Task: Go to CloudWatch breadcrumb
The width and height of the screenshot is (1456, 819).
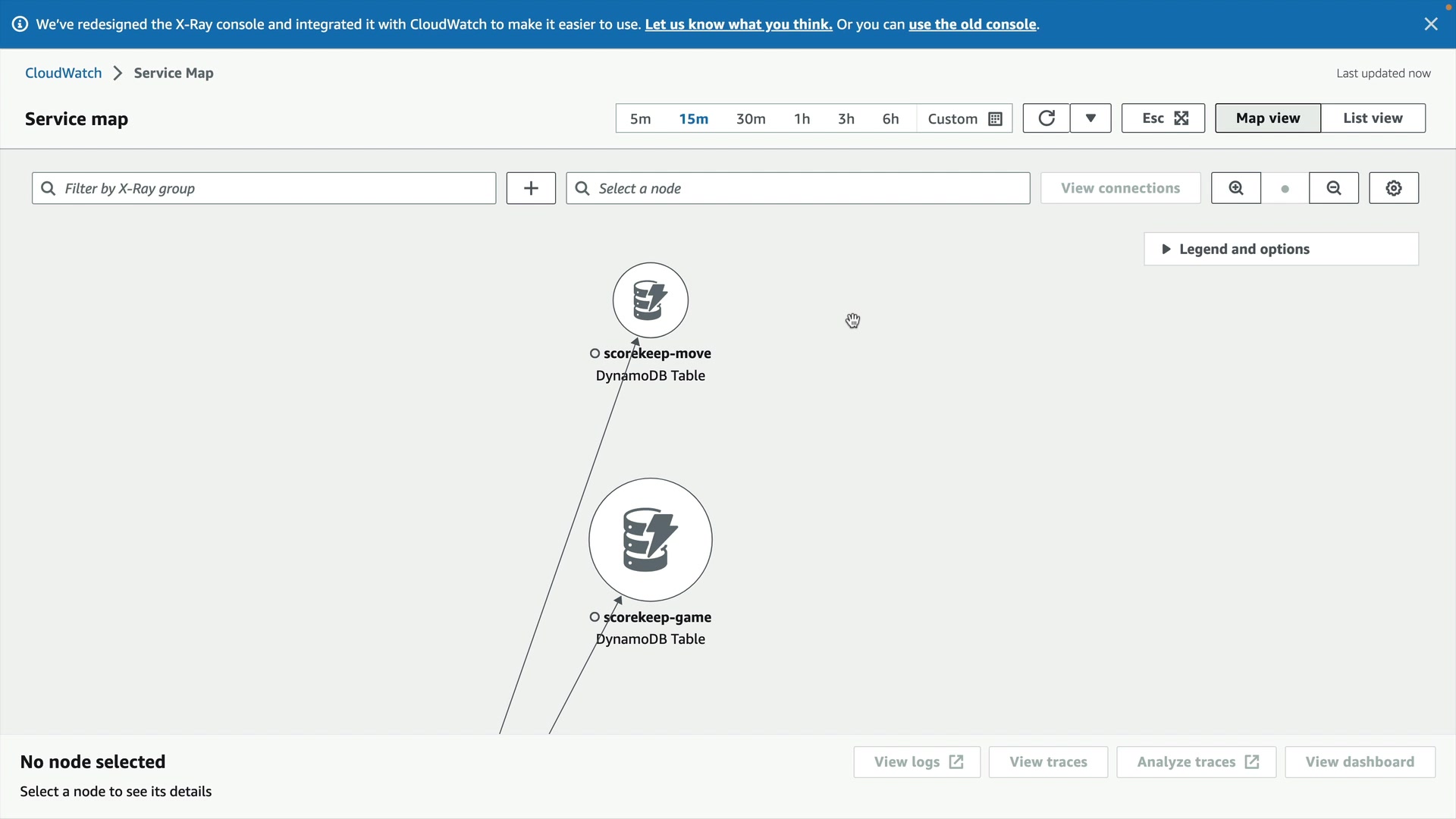Action: (63, 73)
